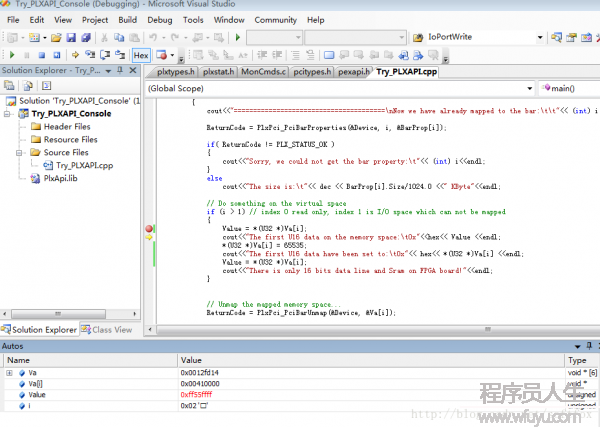Switch to the pexapi.h tab
Image resolution: width=600 pixels, height=427 pixels.
coord(354,72)
